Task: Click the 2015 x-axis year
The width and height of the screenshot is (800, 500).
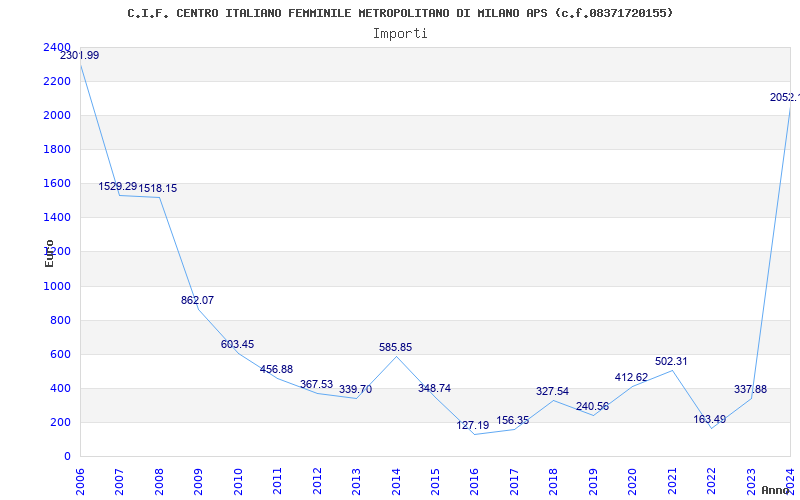Action: click(x=435, y=482)
